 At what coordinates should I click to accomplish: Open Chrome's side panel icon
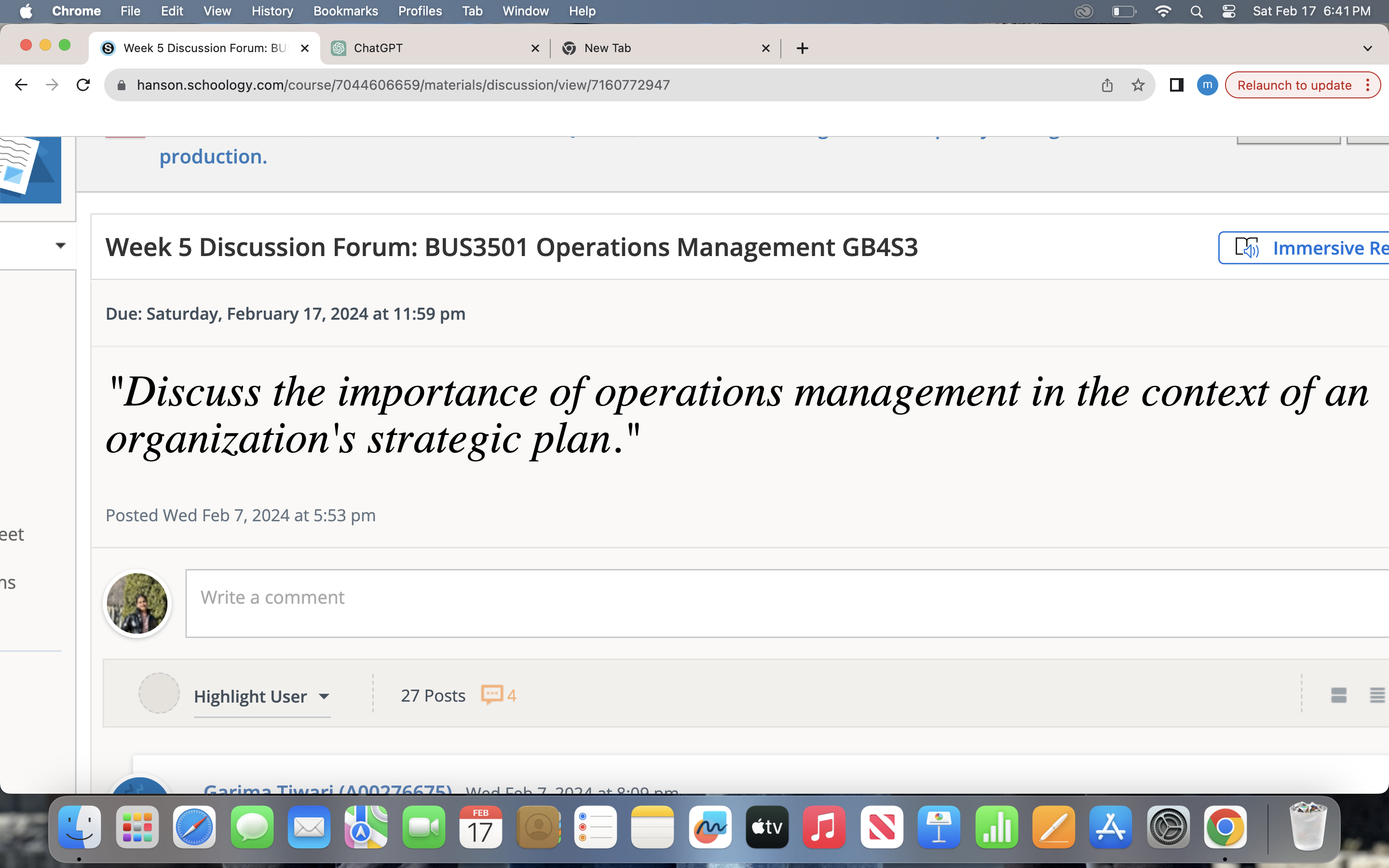pos(1176,84)
